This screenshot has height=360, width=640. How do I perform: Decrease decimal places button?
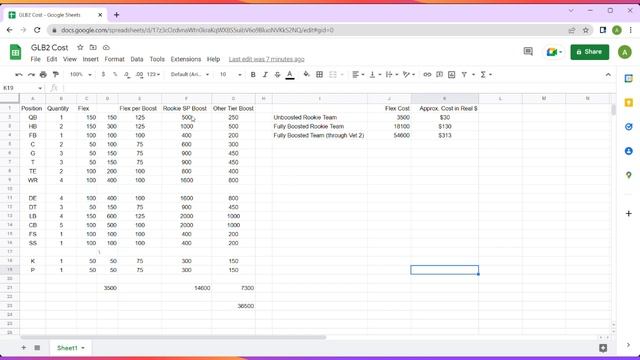127,75
